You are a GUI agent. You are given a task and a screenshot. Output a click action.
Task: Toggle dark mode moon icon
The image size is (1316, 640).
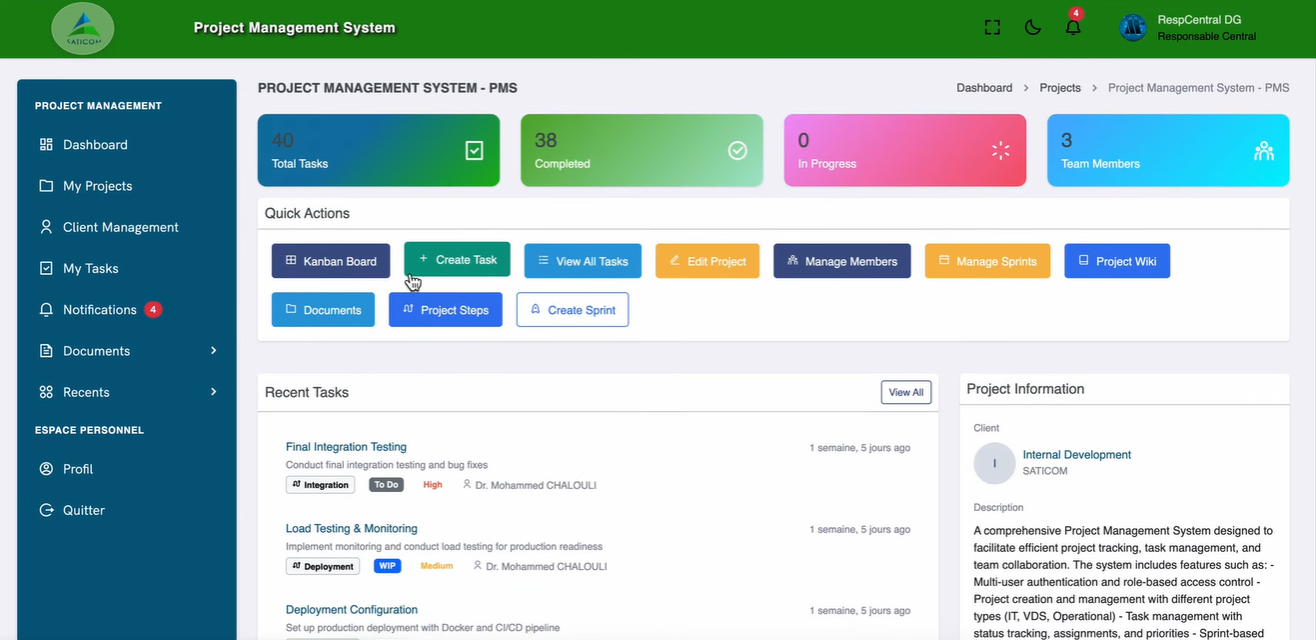point(1033,28)
